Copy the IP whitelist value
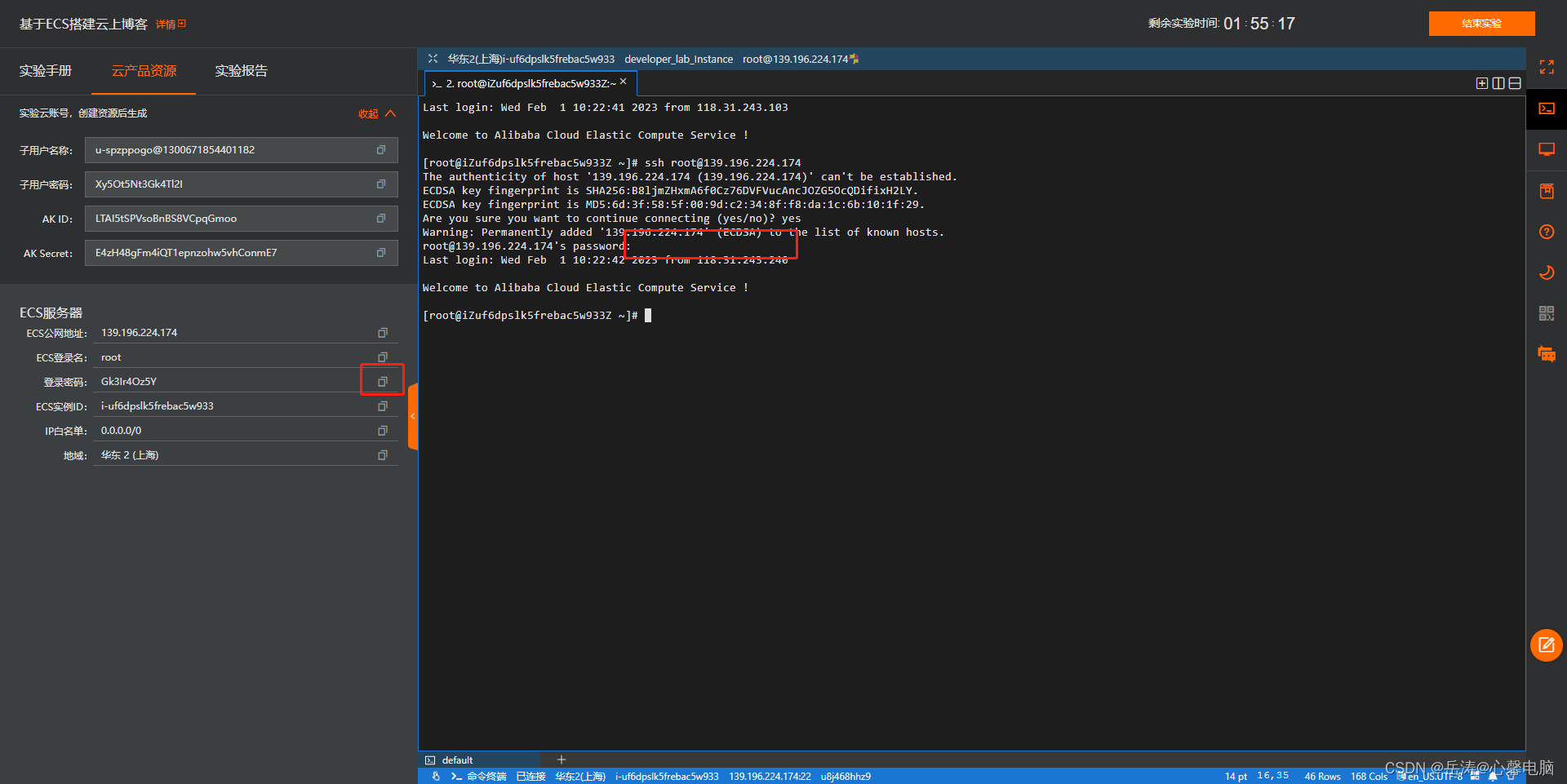Image resolution: width=1567 pixels, height=784 pixels. (383, 431)
